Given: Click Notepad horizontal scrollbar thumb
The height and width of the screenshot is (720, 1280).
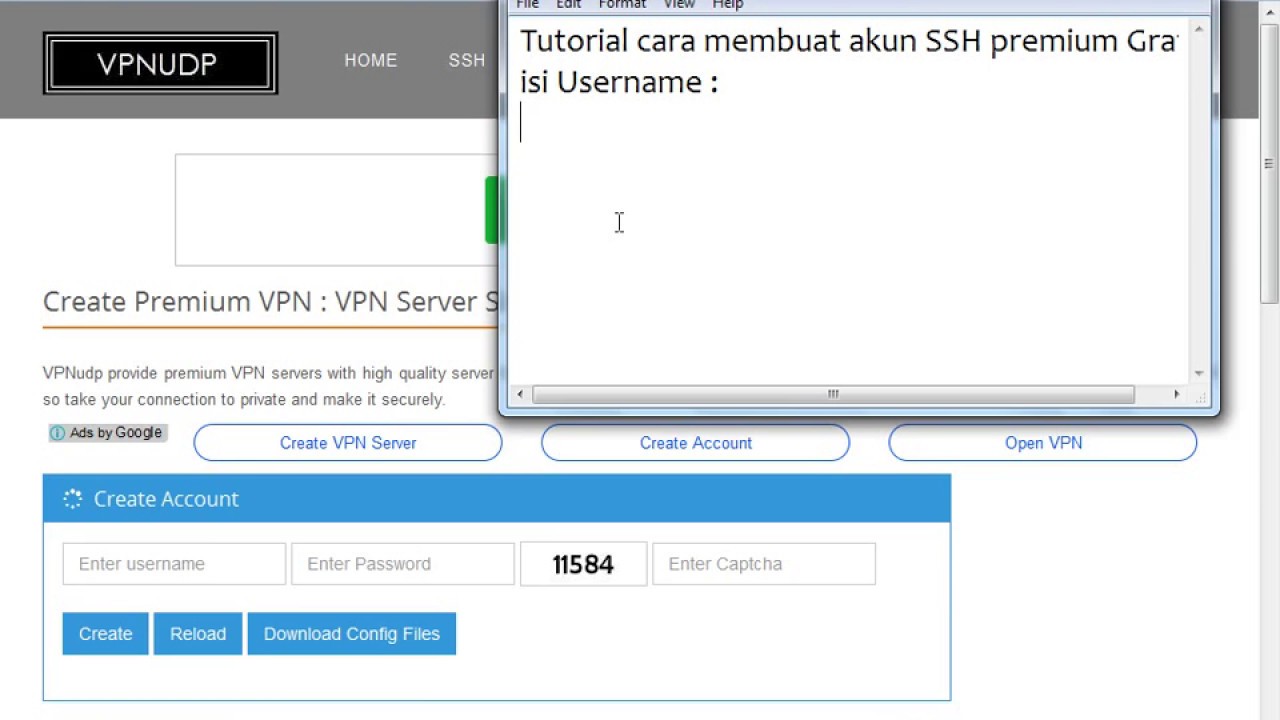Looking at the screenshot, I should click(832, 394).
